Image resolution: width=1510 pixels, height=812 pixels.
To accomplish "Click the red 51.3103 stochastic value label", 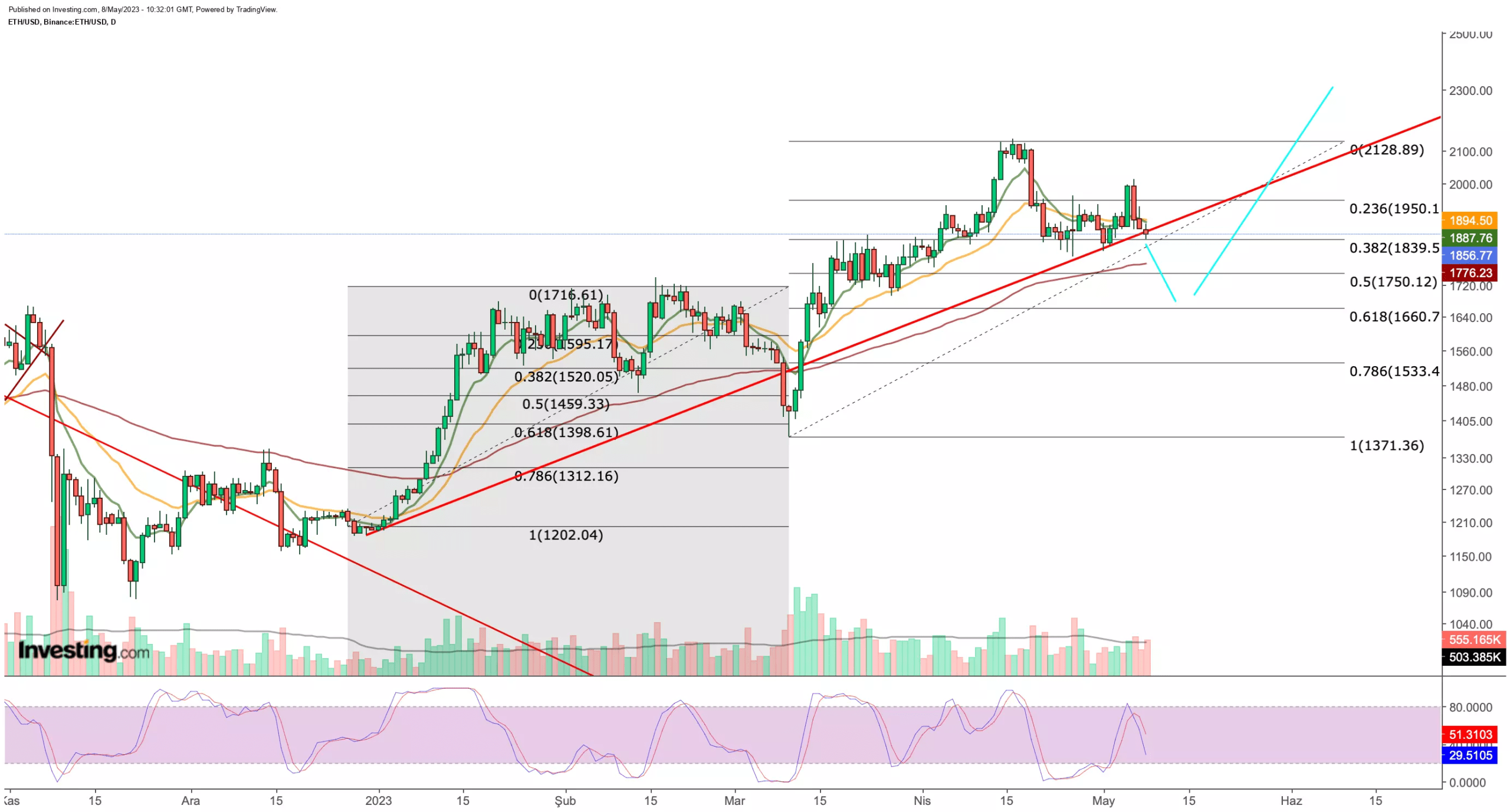I will (1469, 735).
